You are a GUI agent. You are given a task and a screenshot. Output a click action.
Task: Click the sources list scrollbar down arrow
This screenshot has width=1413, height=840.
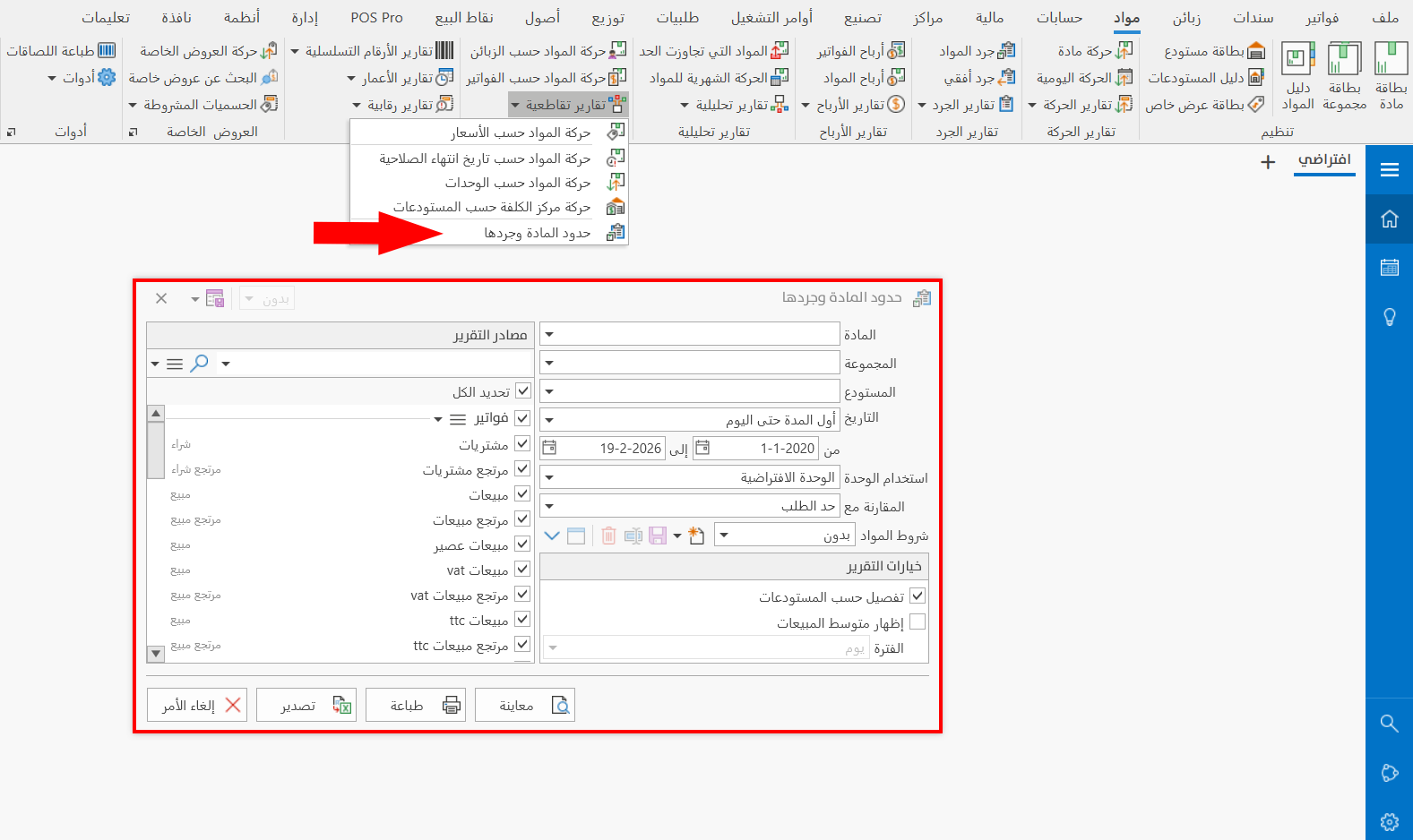pyautogui.click(x=156, y=654)
